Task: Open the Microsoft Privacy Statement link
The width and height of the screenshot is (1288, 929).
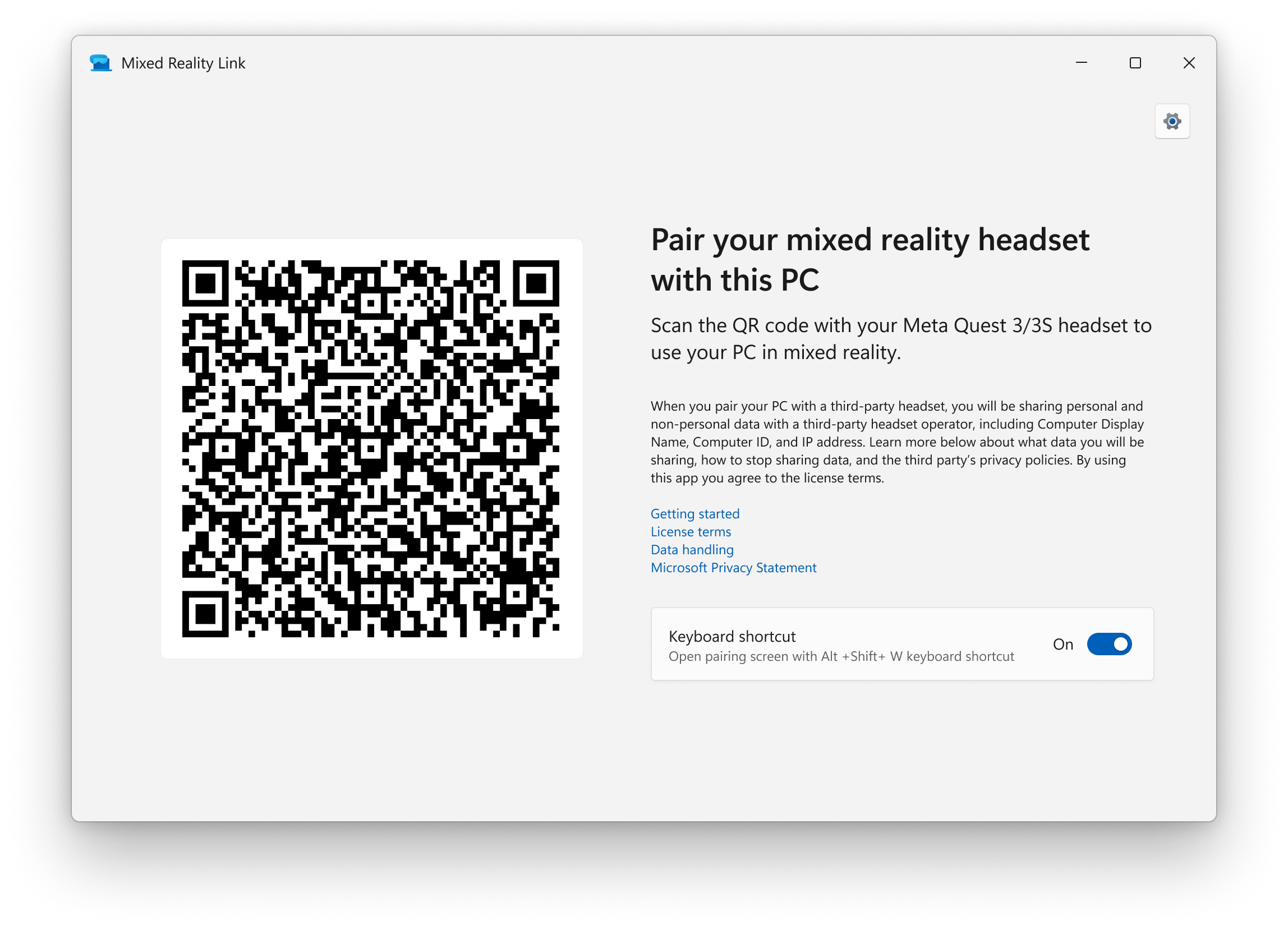Action: pyautogui.click(x=733, y=567)
